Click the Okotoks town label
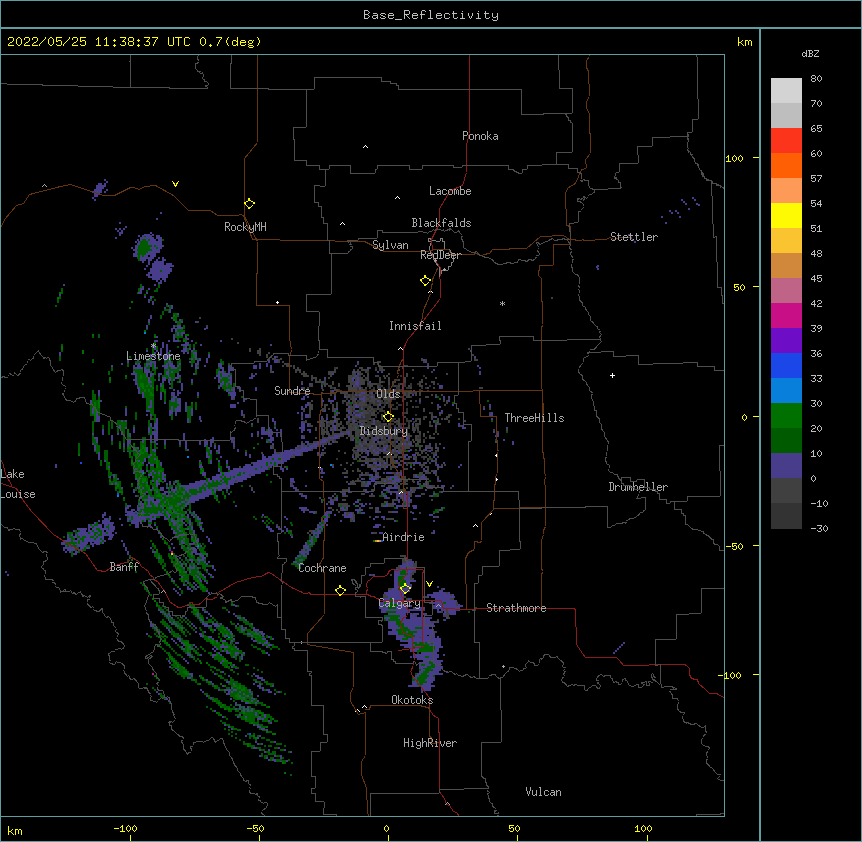The width and height of the screenshot is (862, 842). (412, 700)
